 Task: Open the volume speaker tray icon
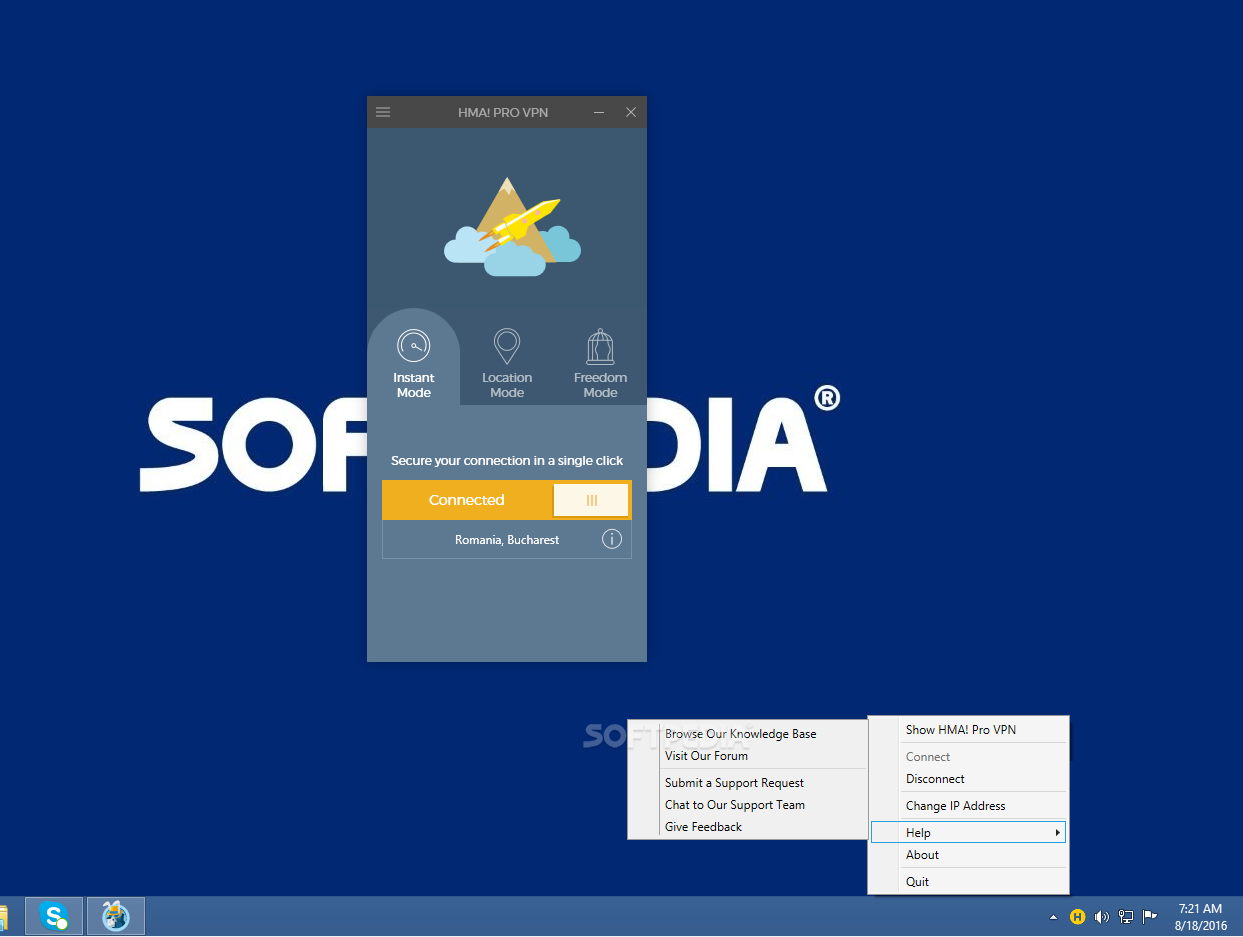(1102, 916)
